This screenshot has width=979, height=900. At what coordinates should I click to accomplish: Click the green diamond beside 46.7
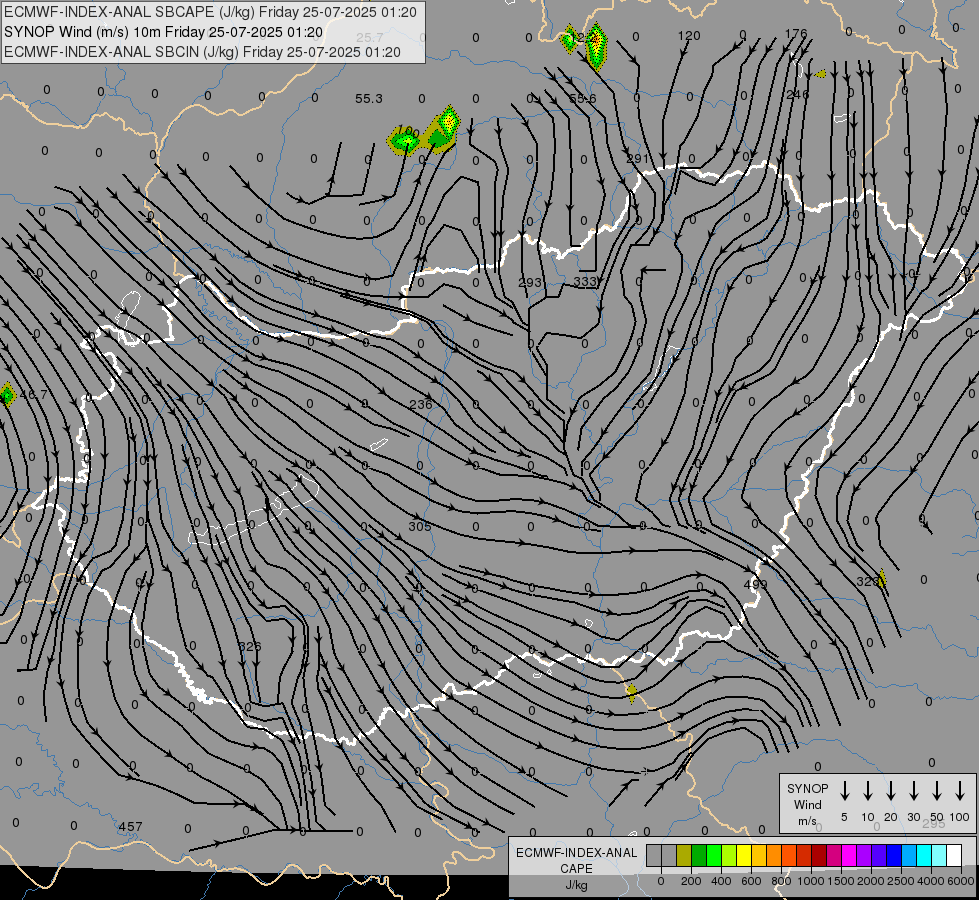pyautogui.click(x=6, y=395)
